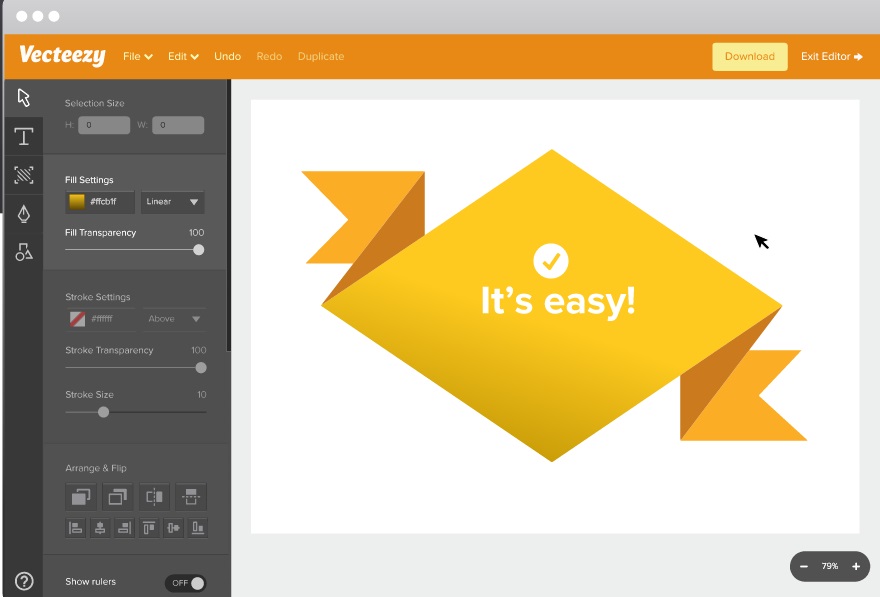This screenshot has height=597, width=880.
Task: Select the Pen tool
Action: (23, 213)
